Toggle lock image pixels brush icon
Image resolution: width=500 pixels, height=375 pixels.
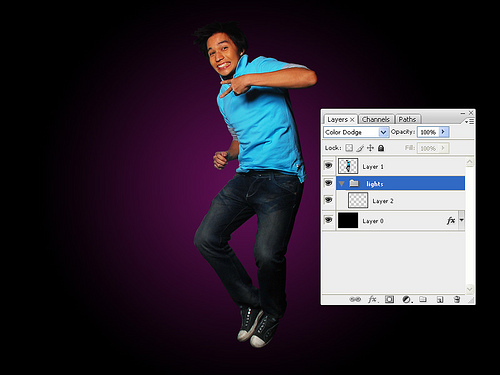[x=360, y=148]
